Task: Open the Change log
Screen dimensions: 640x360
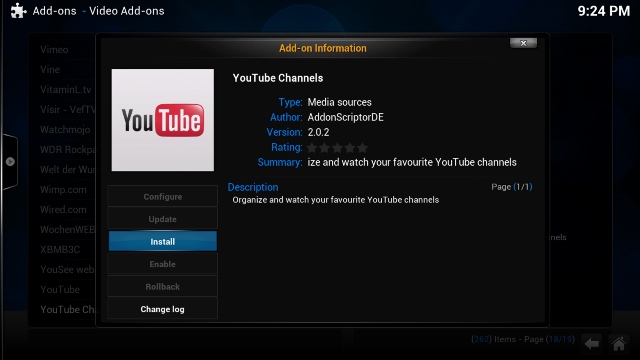Action: point(162,309)
